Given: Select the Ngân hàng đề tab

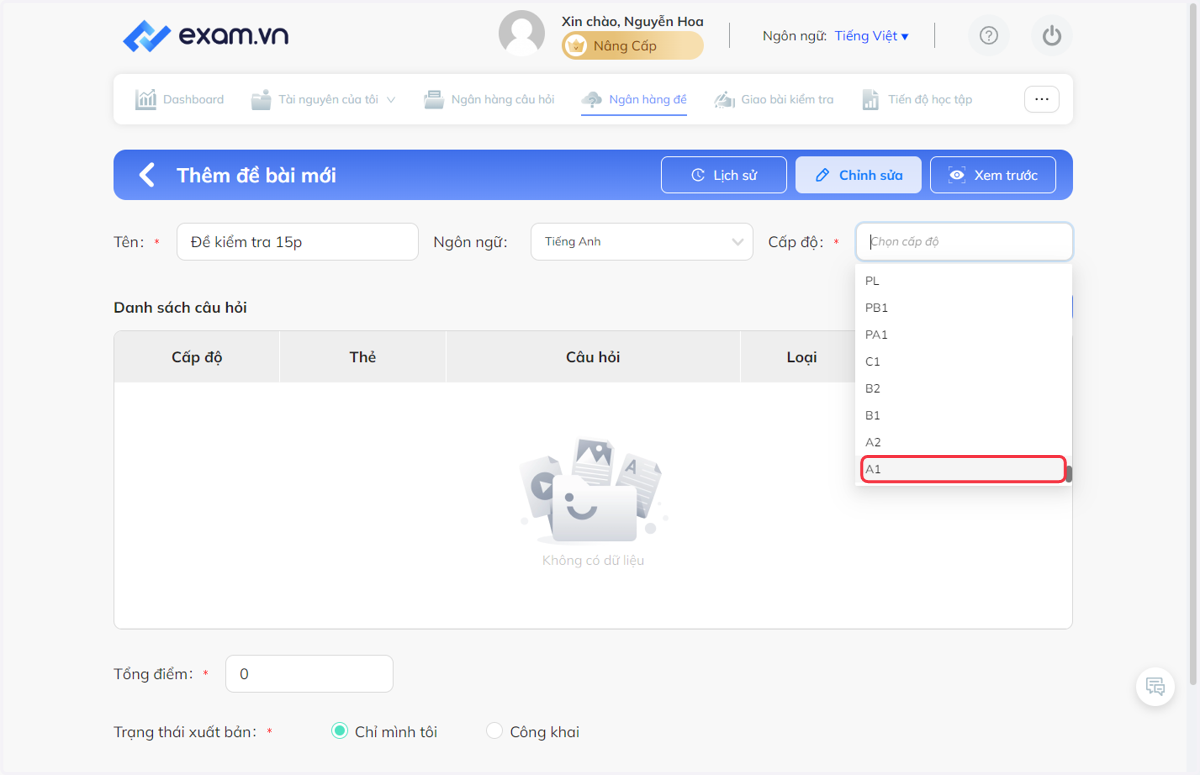Looking at the screenshot, I should pyautogui.click(x=634, y=99).
